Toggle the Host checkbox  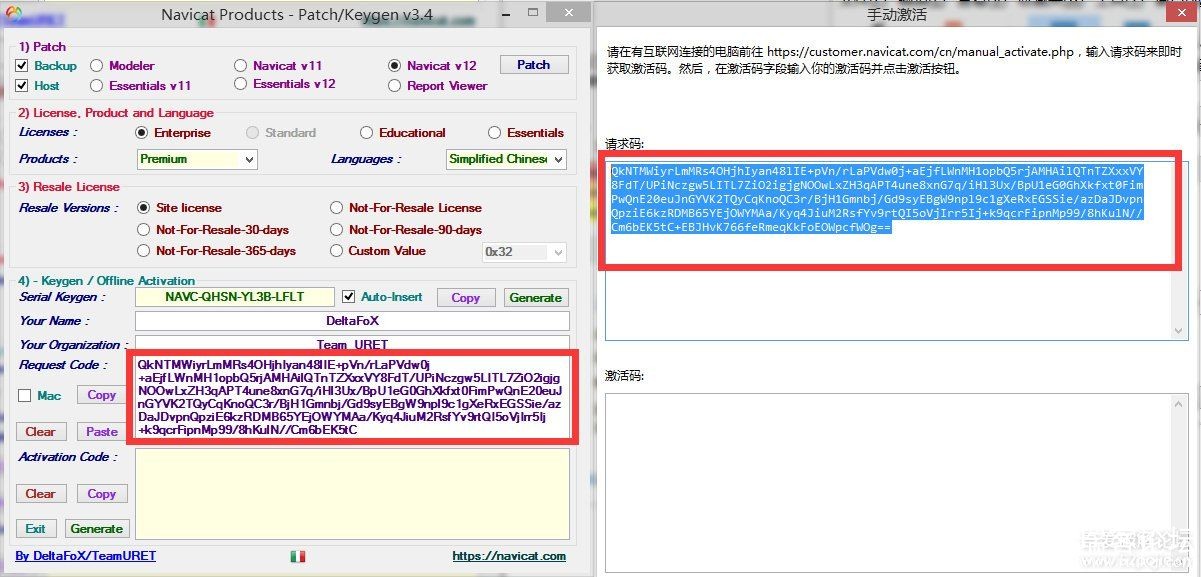click(22, 86)
